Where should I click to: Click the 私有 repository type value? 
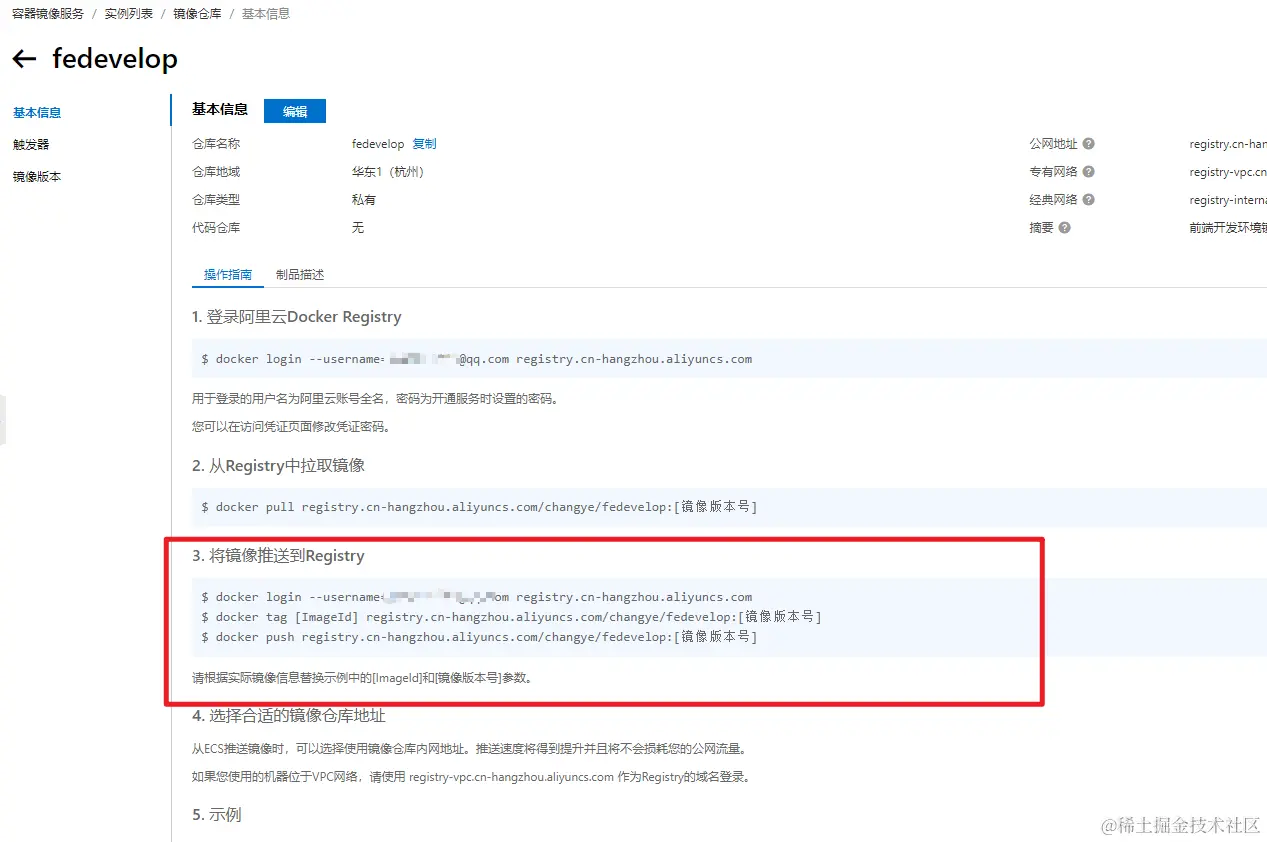(364, 200)
